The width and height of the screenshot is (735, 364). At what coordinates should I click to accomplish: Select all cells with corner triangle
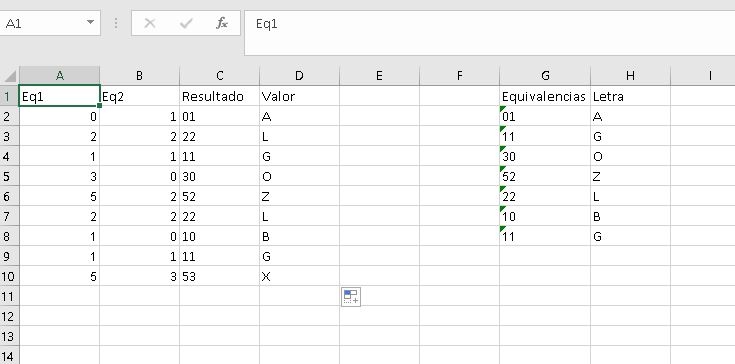pos(9,75)
